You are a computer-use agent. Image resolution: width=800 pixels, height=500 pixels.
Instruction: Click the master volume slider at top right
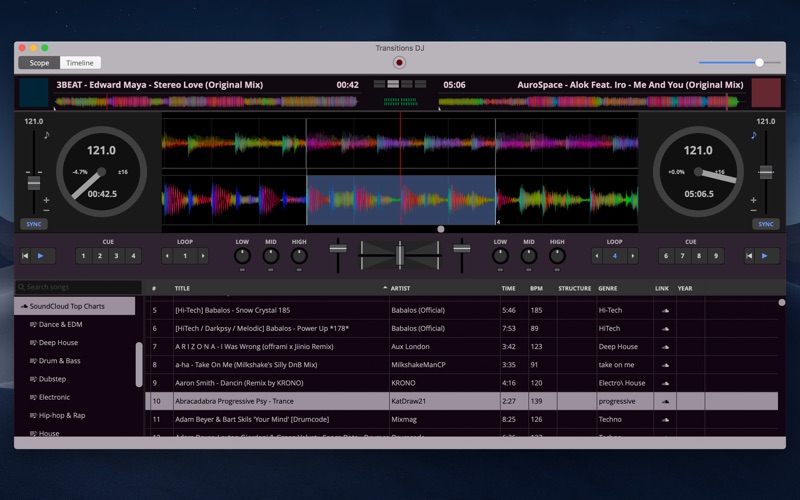tap(759, 63)
